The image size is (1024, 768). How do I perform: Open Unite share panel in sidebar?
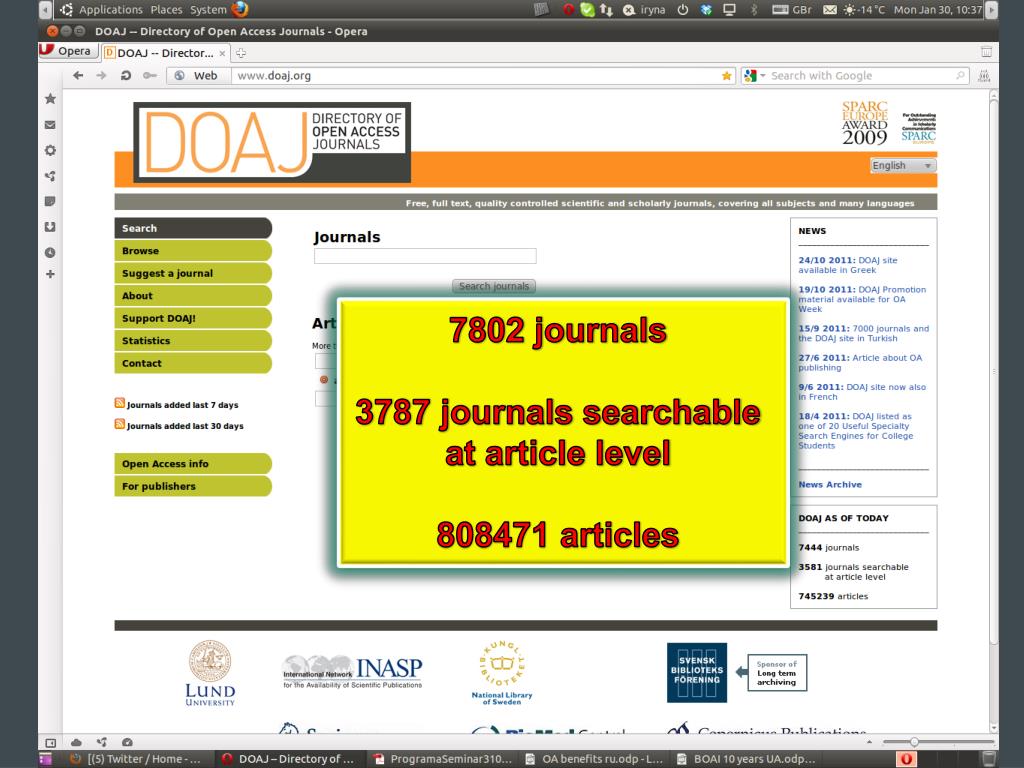[x=50, y=176]
